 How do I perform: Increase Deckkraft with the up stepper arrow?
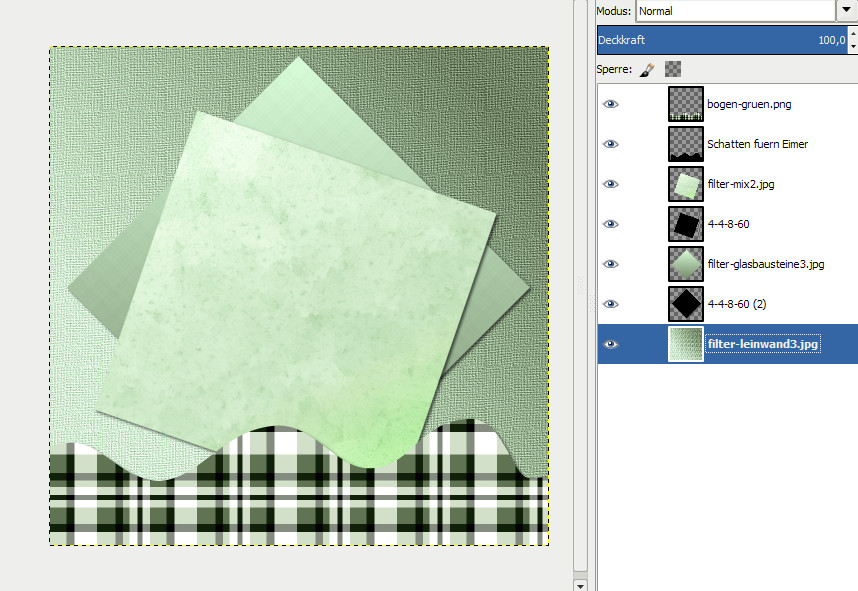[x=852, y=35]
